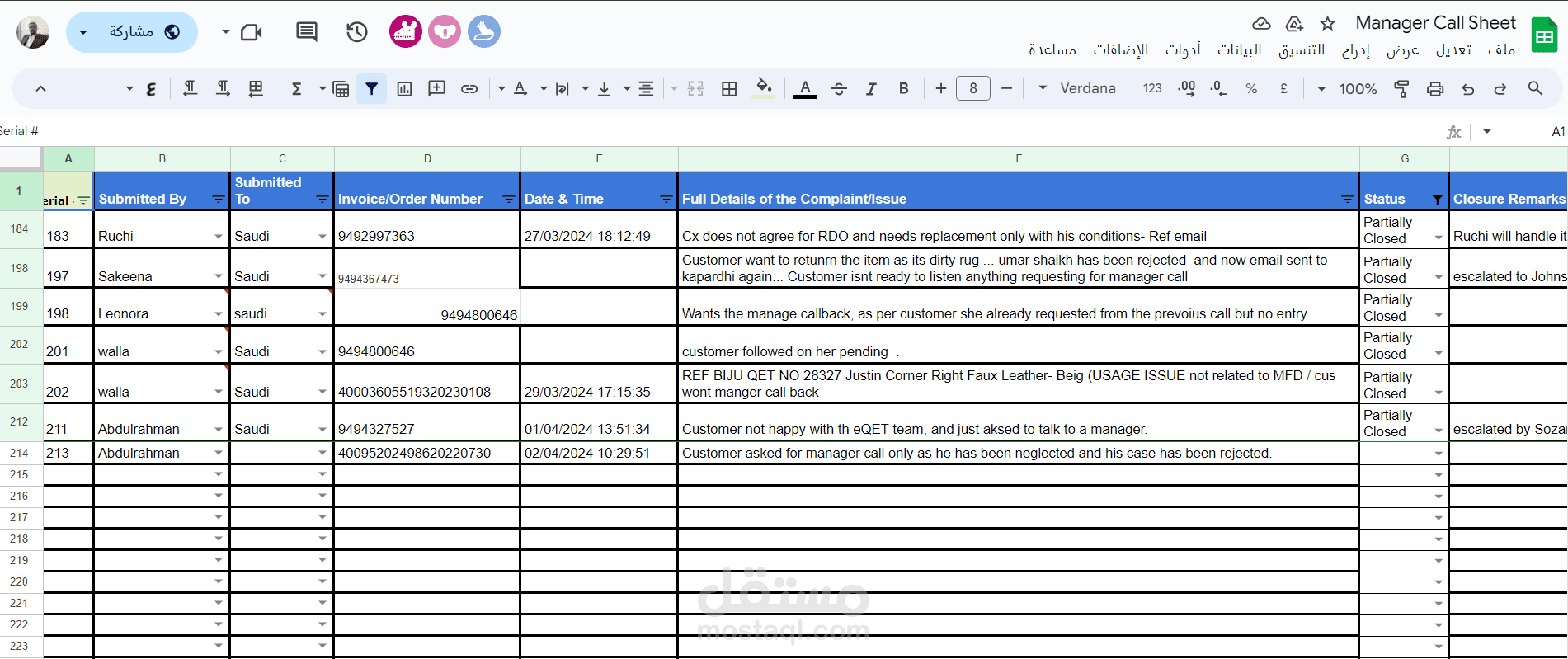Open vertical align options
Viewport: 1568px width, 659px height.
(x=604, y=88)
